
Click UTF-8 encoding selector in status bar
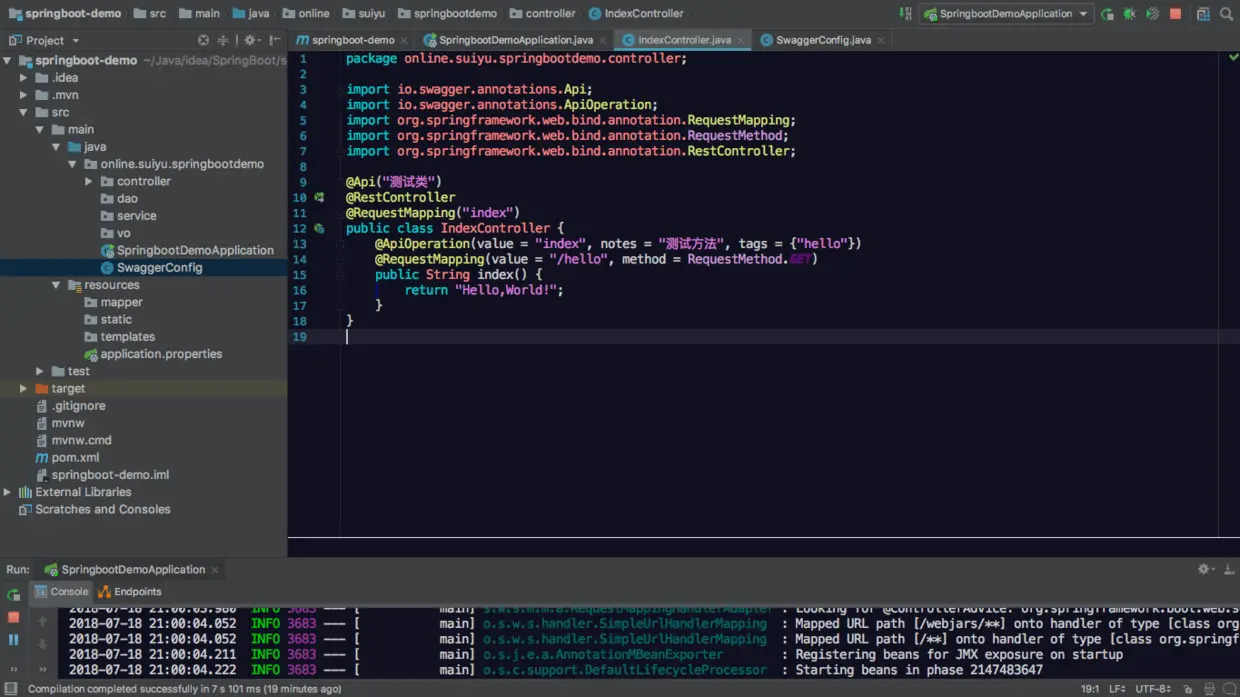[1152, 689]
